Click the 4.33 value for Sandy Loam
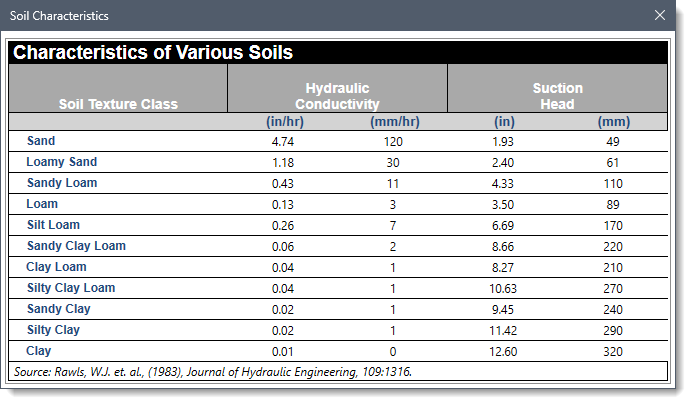This screenshot has height=404, width=691. tap(503, 184)
